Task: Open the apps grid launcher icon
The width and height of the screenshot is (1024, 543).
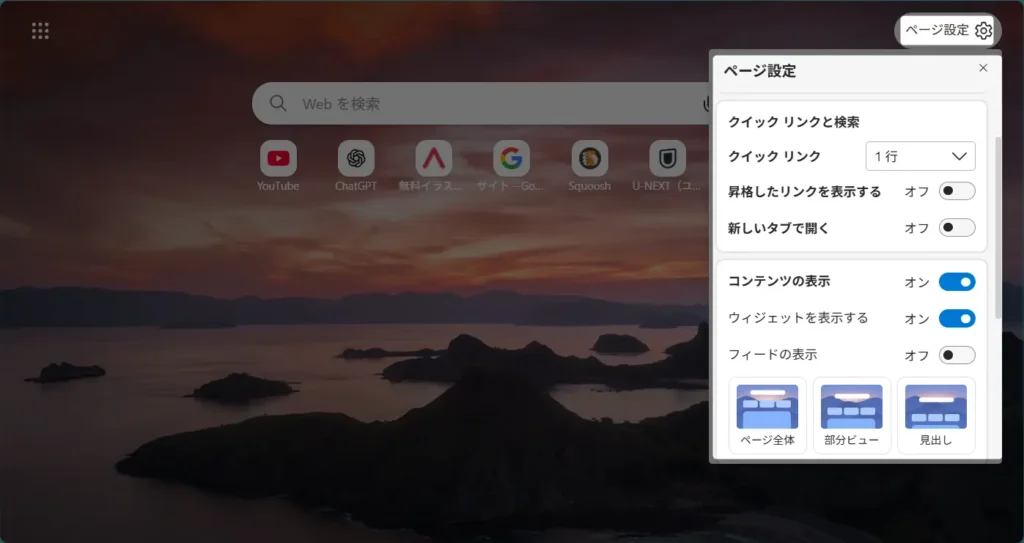Action: [40, 31]
